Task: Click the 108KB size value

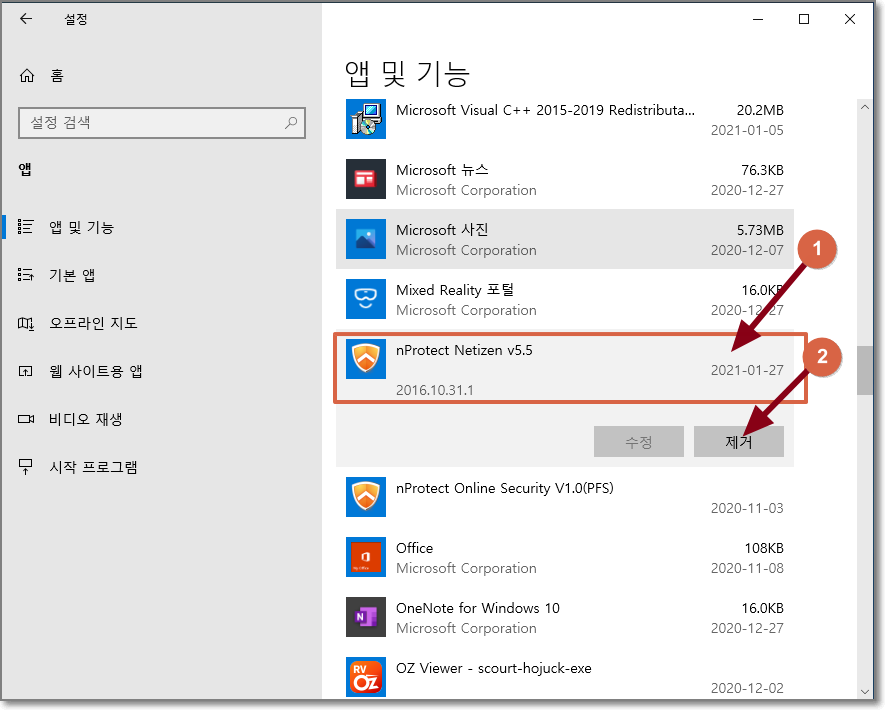Action: coord(764,548)
